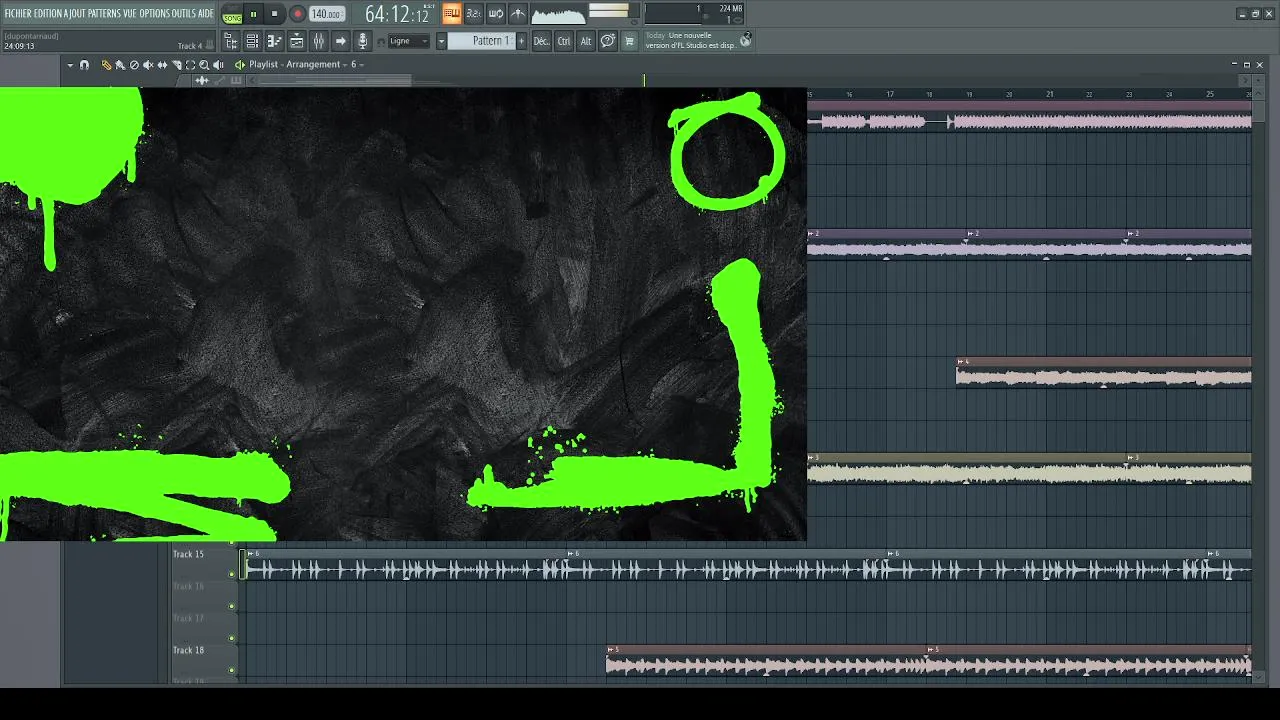Open the Mixer icon
This screenshot has height=720, width=1280.
(319, 41)
